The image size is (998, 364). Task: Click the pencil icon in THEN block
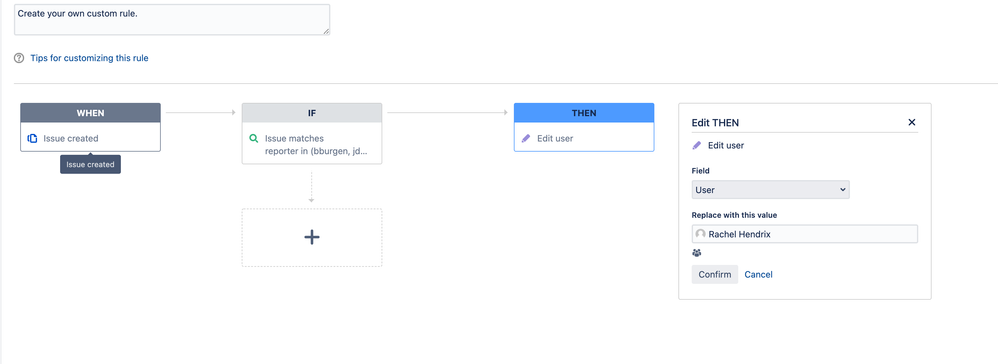(x=526, y=138)
